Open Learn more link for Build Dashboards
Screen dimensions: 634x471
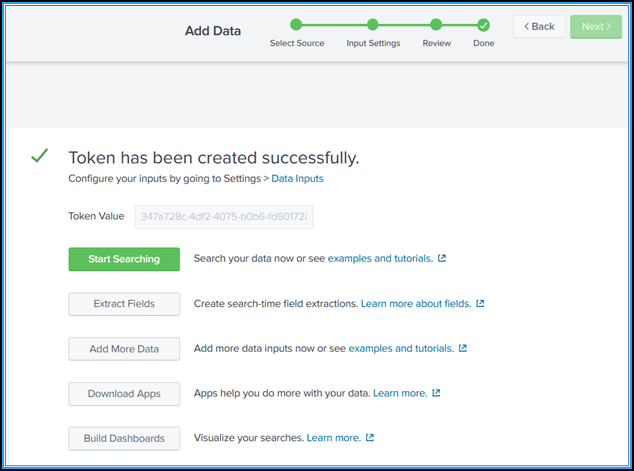pyautogui.click(x=334, y=438)
